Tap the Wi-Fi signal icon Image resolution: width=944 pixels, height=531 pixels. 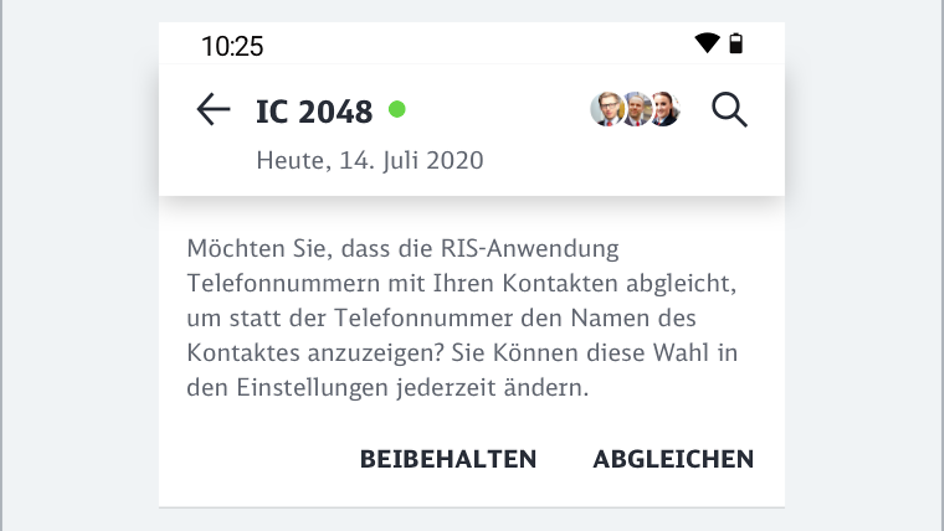click(707, 43)
